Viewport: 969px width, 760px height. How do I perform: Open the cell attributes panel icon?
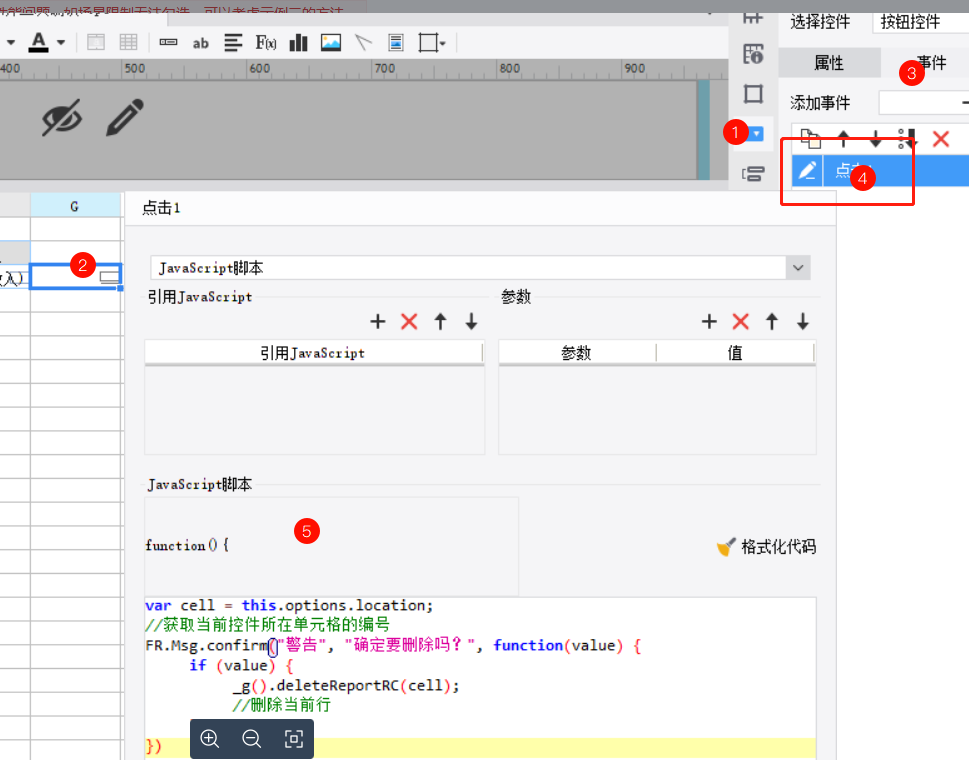coord(753,54)
